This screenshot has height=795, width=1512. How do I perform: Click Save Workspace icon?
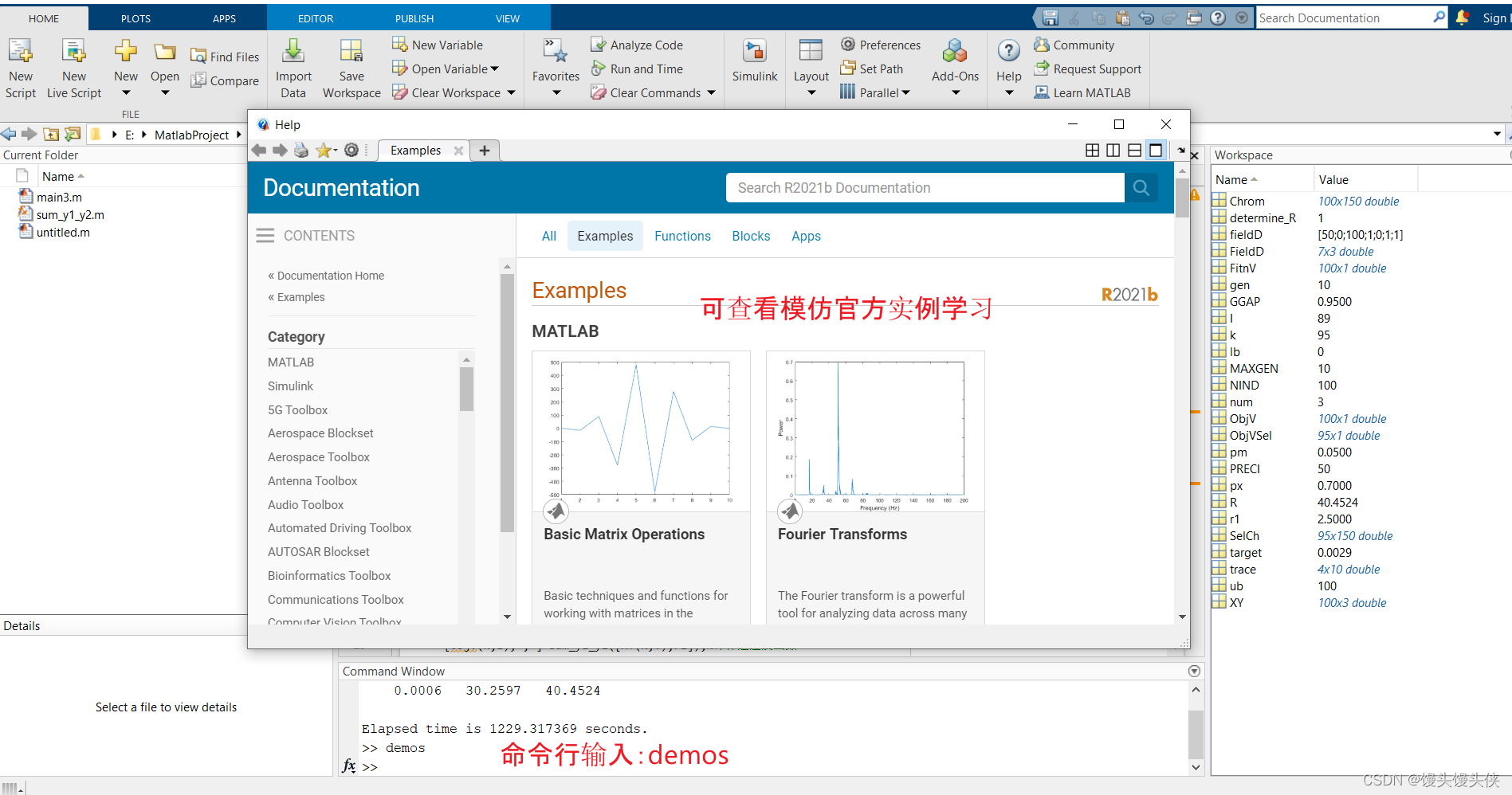click(x=351, y=52)
